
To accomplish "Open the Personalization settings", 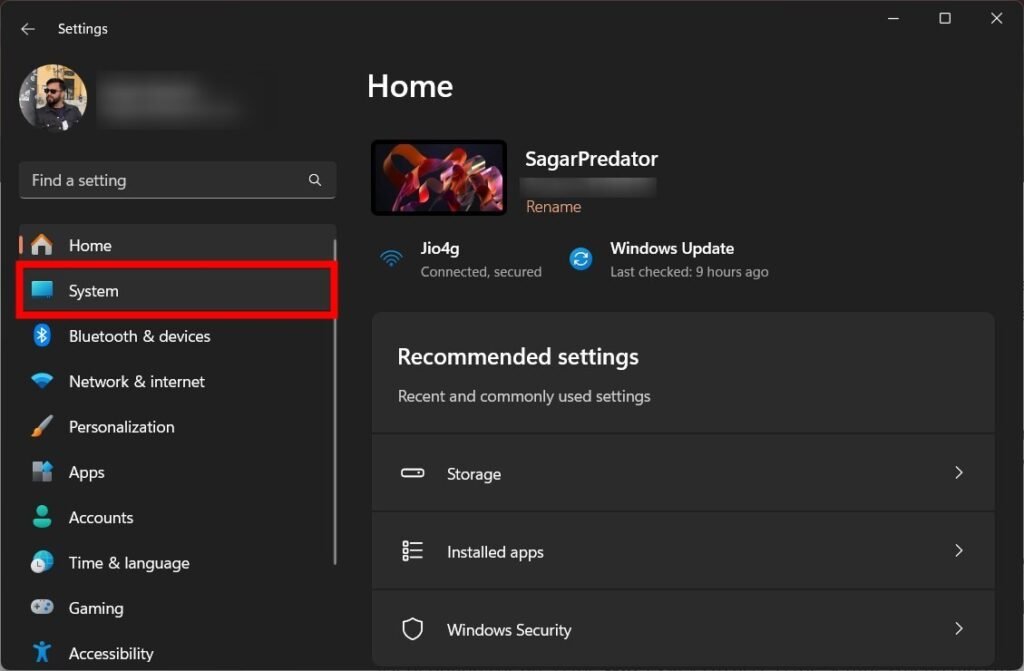I will (178, 427).
